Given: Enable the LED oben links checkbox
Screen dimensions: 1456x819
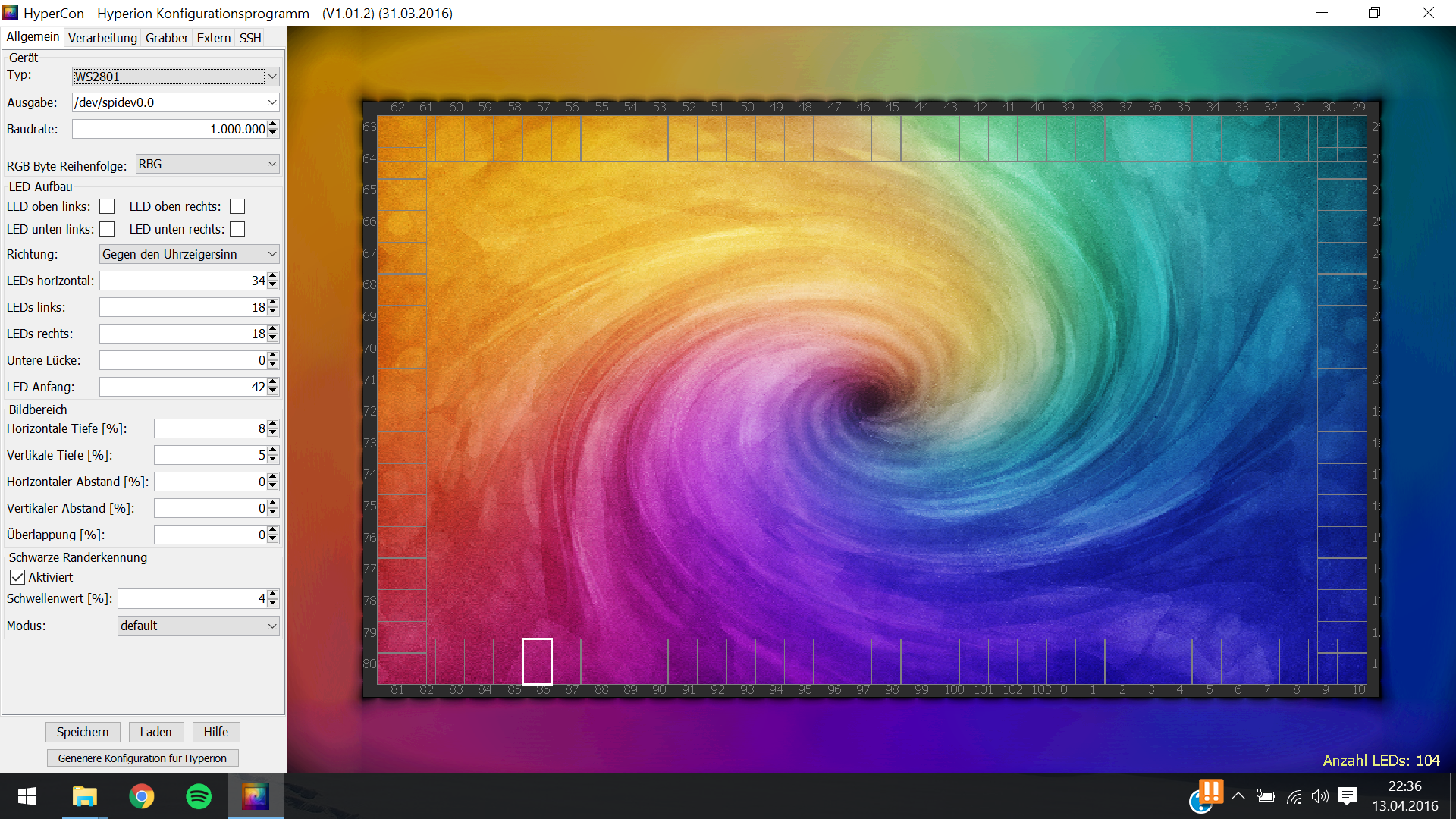Looking at the screenshot, I should 107,206.
